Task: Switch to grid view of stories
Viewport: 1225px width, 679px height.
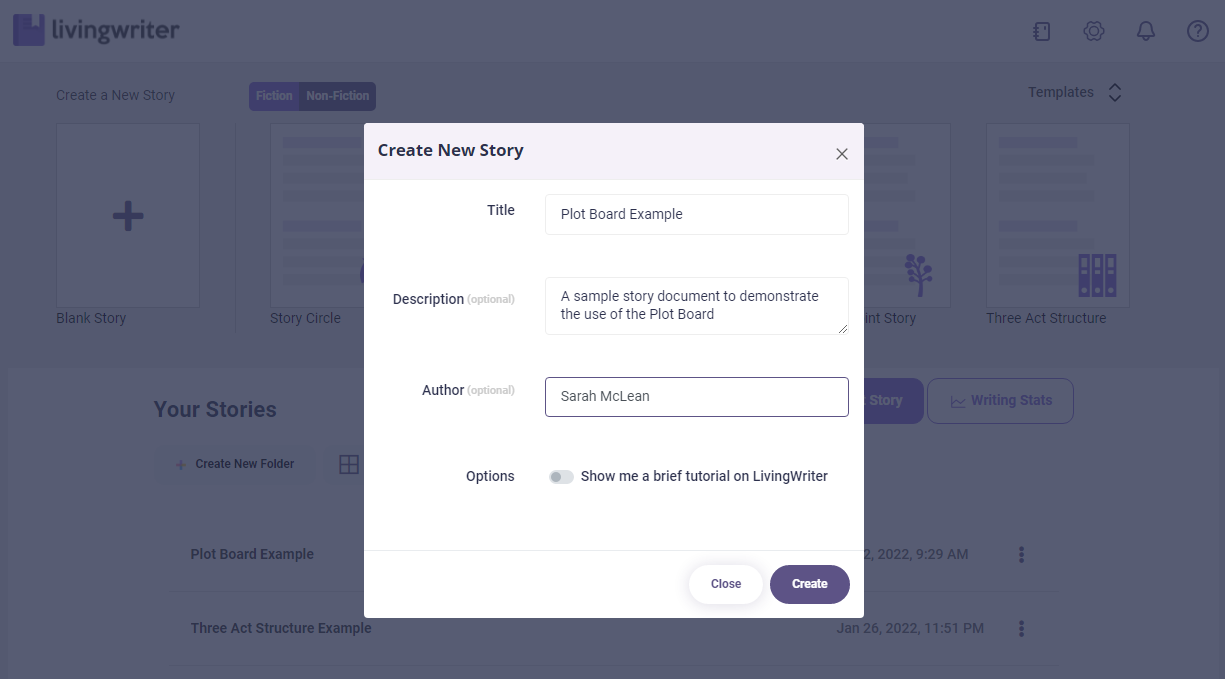Action: pos(348,464)
